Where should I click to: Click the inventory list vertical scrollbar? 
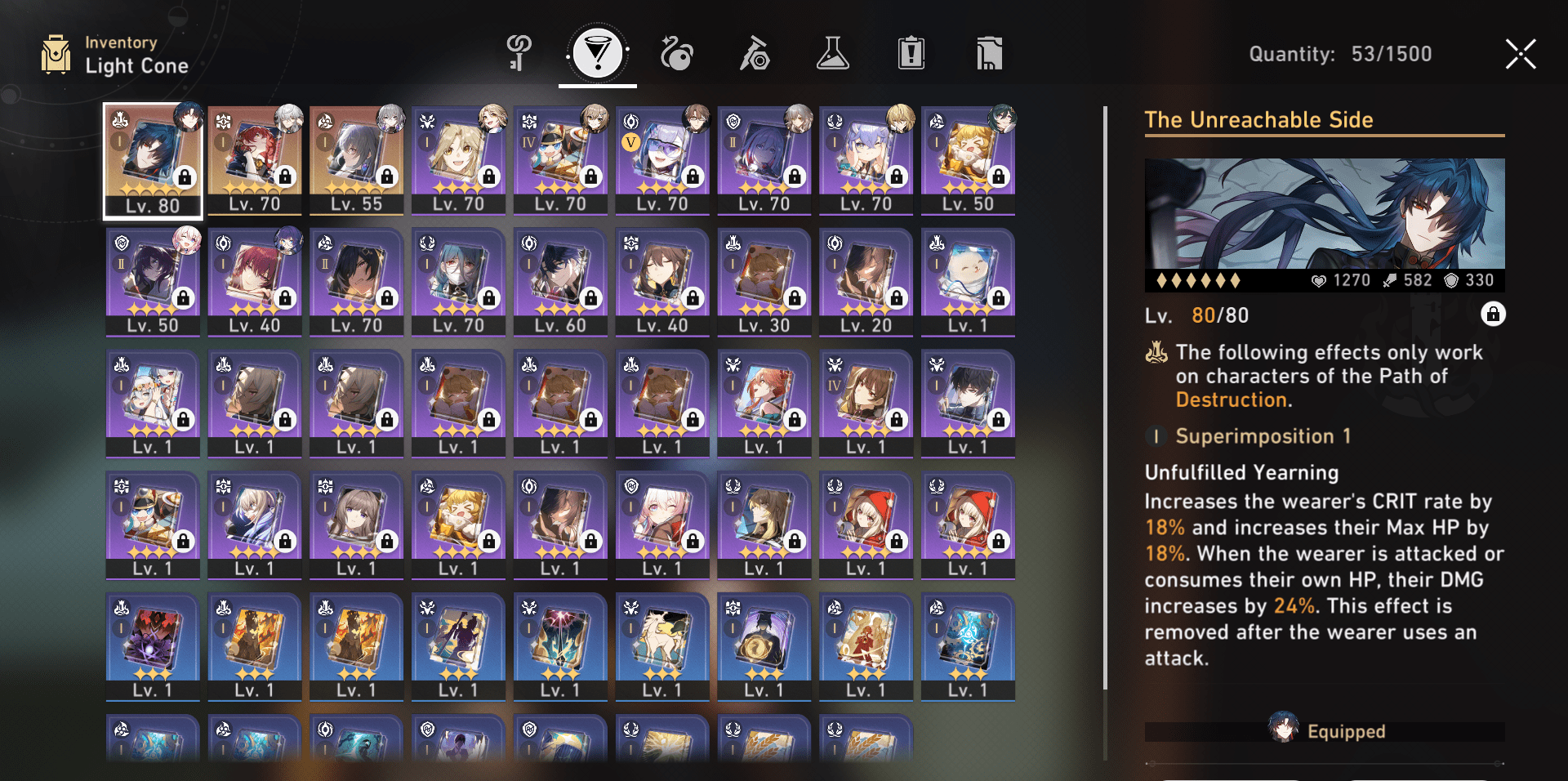1105,398
